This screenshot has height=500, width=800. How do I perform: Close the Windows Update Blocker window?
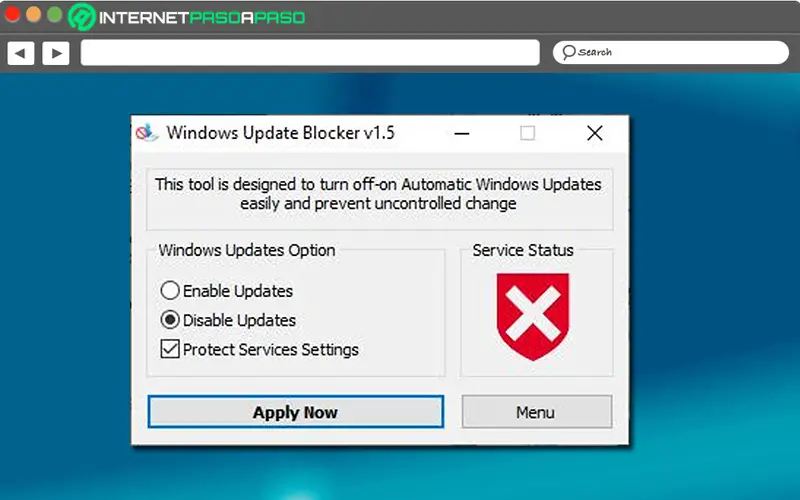click(x=594, y=133)
